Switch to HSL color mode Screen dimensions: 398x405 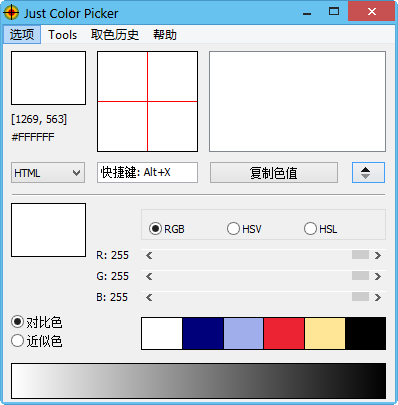pos(310,229)
